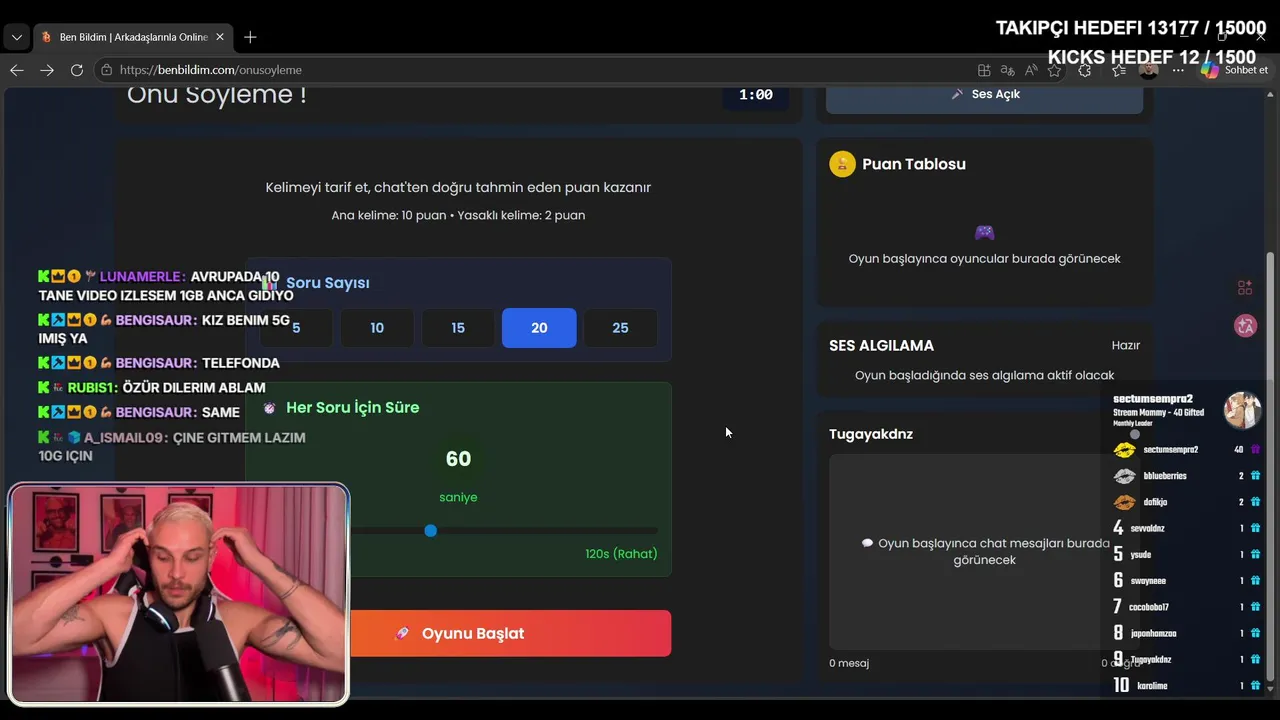1280x720 pixels.
Task: Open Copilot Sohbet et chat
Action: coord(1235,70)
